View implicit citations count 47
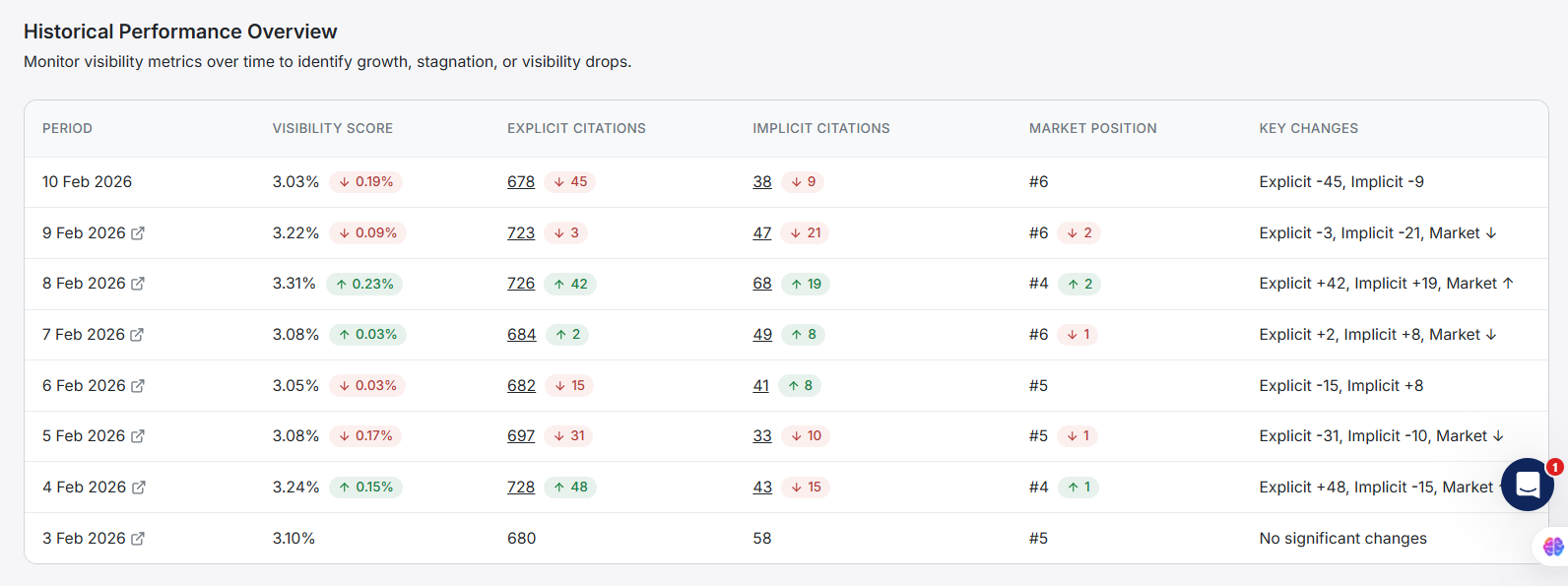Viewport: 1568px width, 586px height. [x=762, y=233]
